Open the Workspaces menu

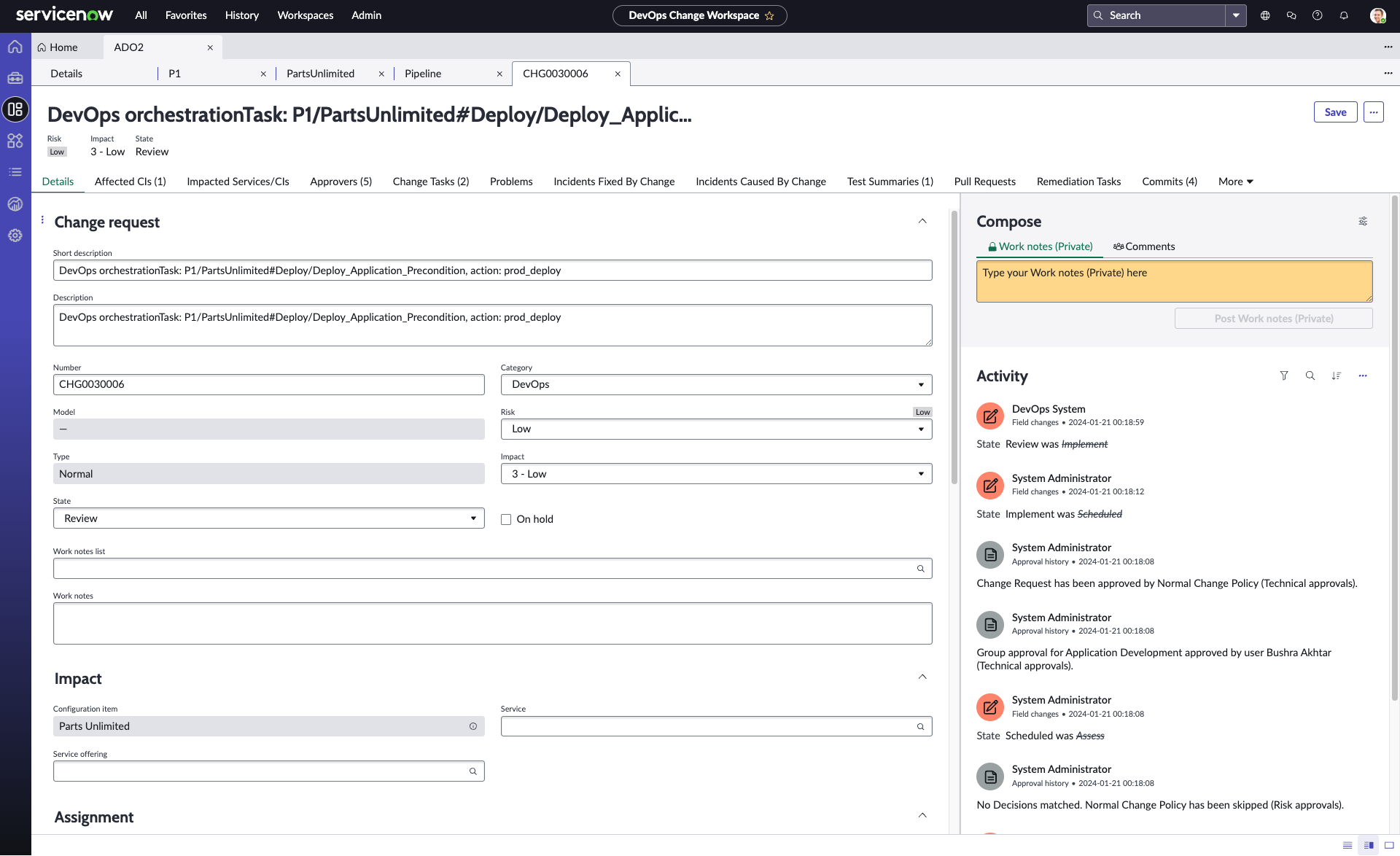[x=306, y=15]
